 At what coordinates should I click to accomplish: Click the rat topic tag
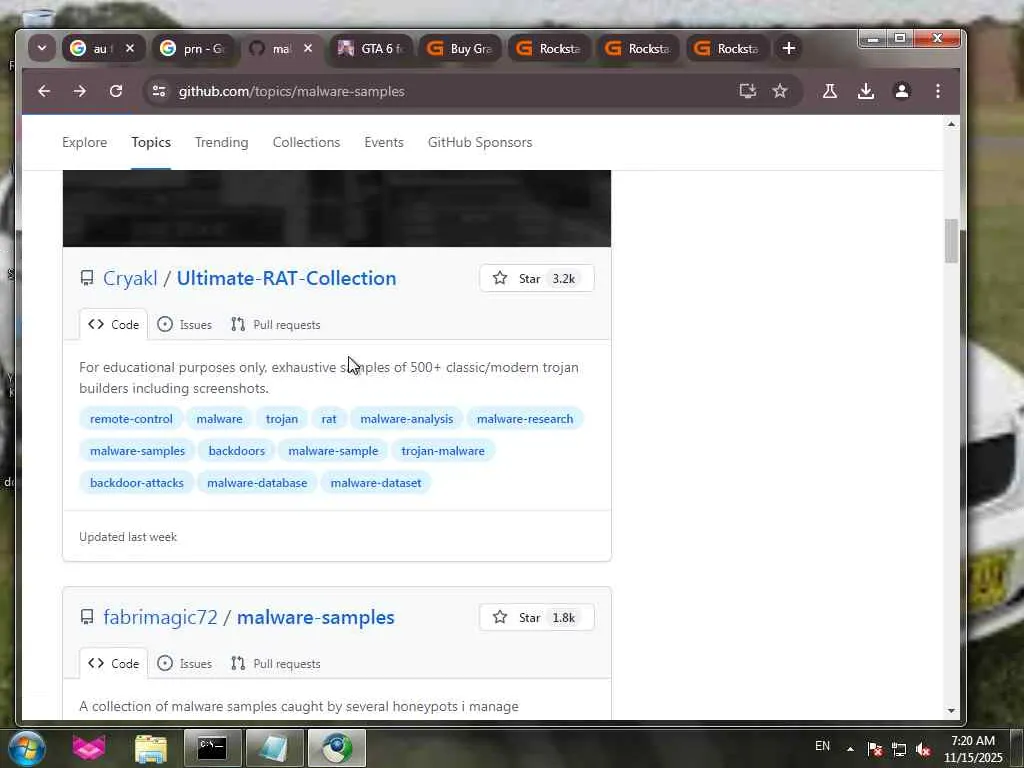click(x=328, y=419)
